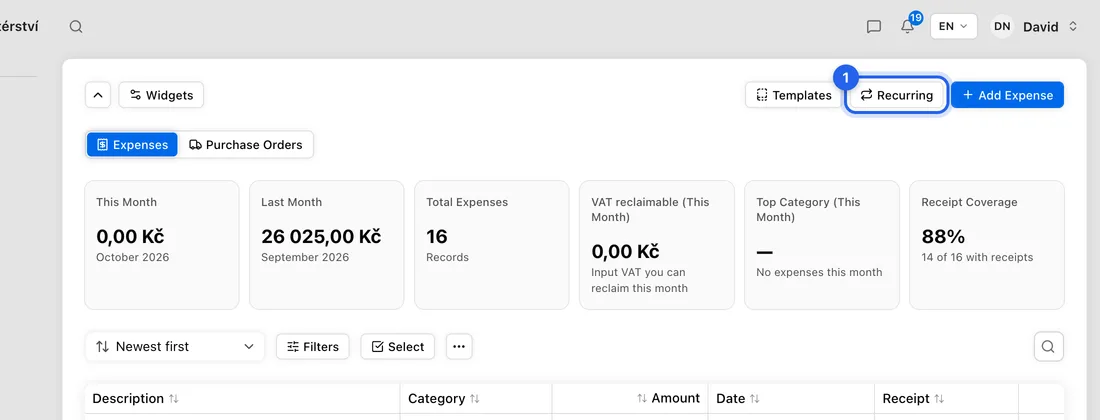Expand the David account menu

[1049, 27]
